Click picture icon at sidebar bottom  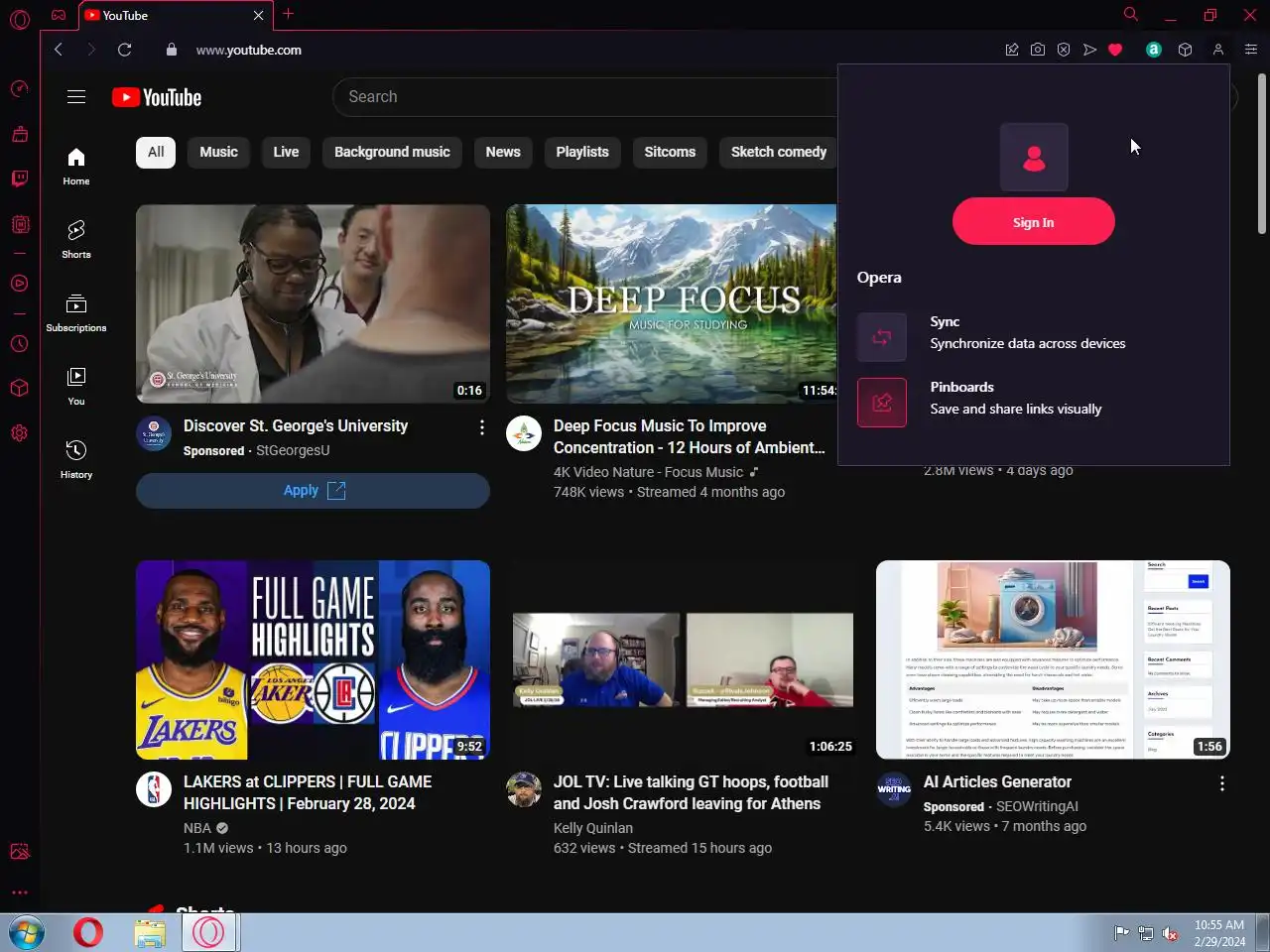pyautogui.click(x=20, y=852)
